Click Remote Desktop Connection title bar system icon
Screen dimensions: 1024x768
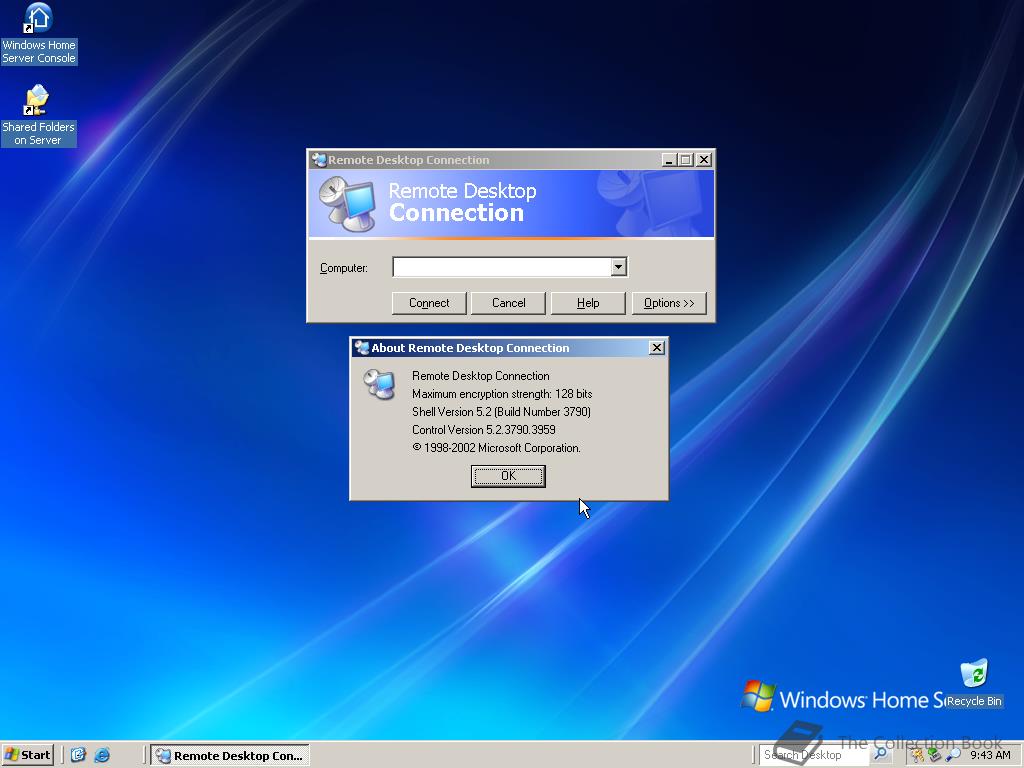pos(319,160)
